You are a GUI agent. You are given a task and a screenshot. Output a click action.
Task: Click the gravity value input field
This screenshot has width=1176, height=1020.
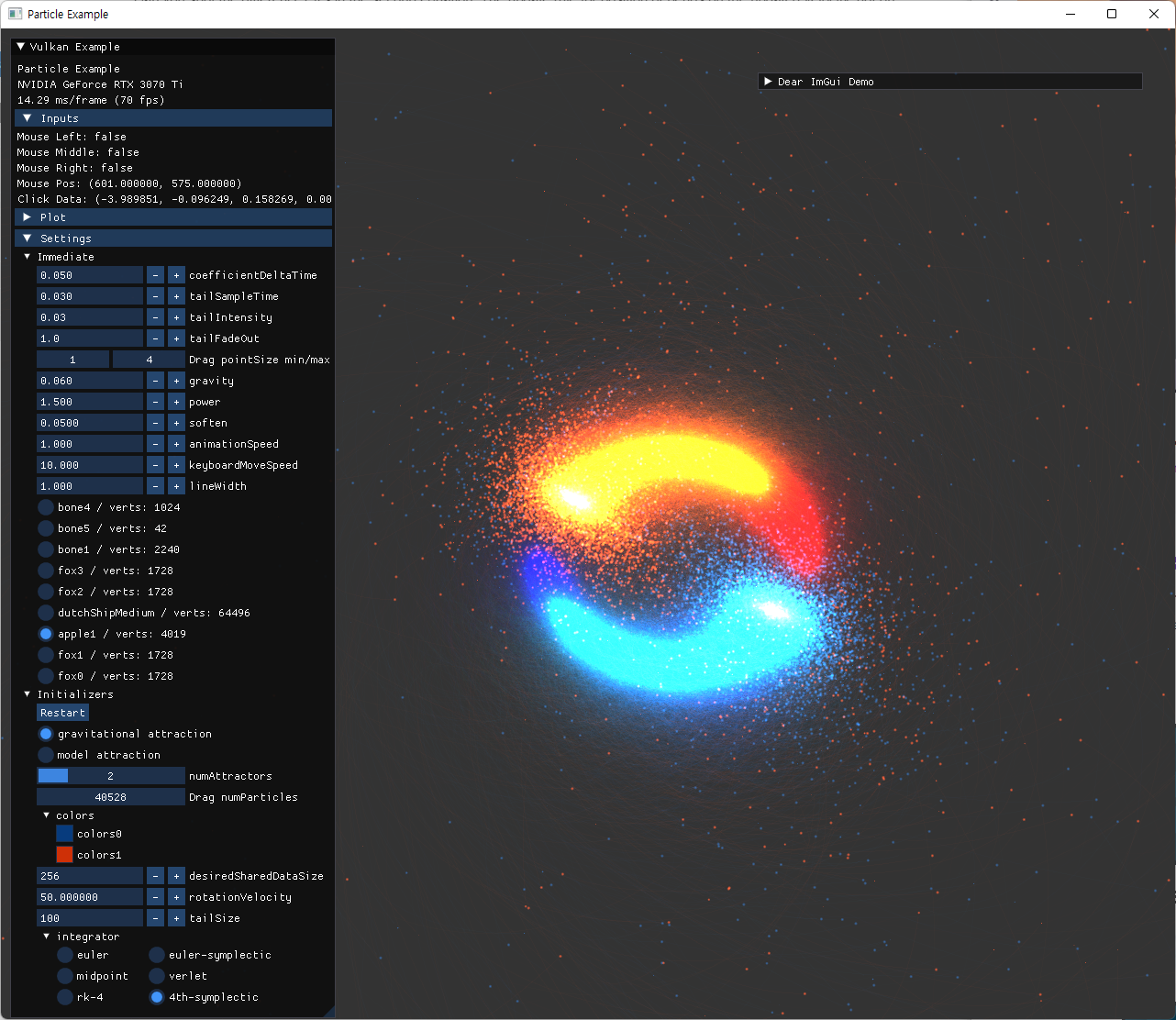click(90, 381)
